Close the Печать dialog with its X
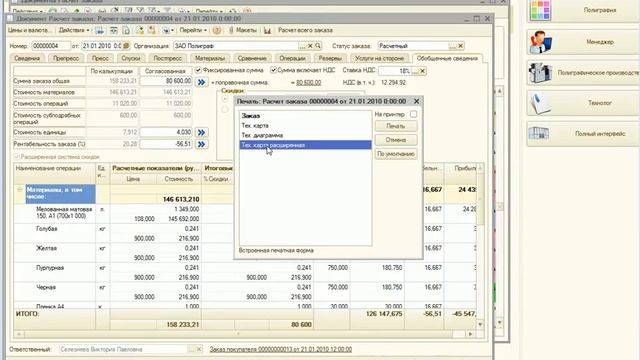The height and width of the screenshot is (360, 640). click(416, 101)
